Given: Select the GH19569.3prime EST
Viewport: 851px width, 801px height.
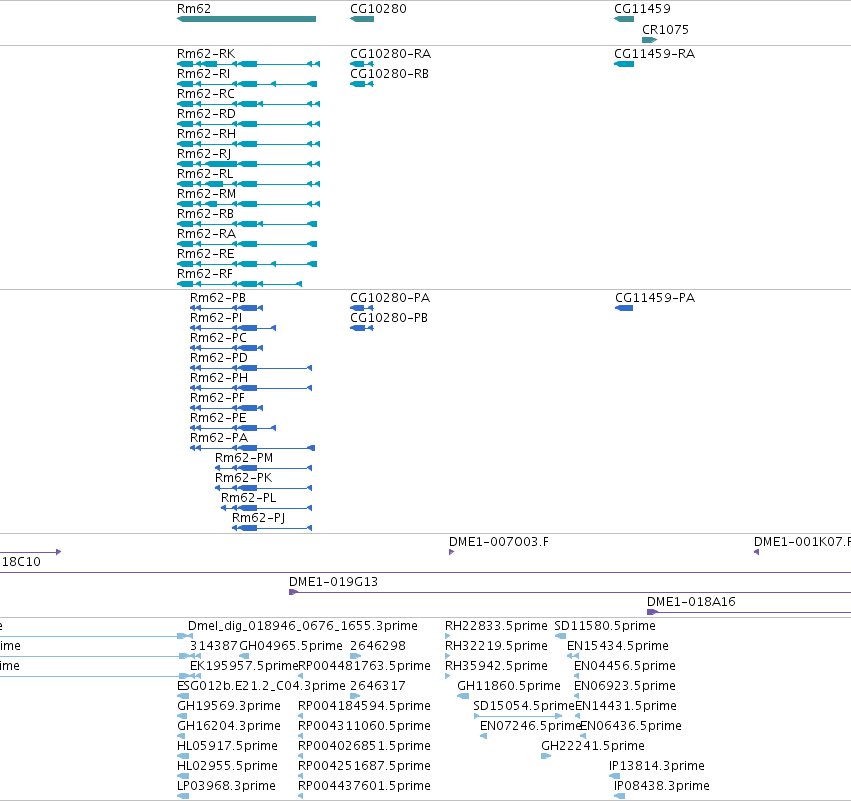Looking at the screenshot, I should pos(182,716).
